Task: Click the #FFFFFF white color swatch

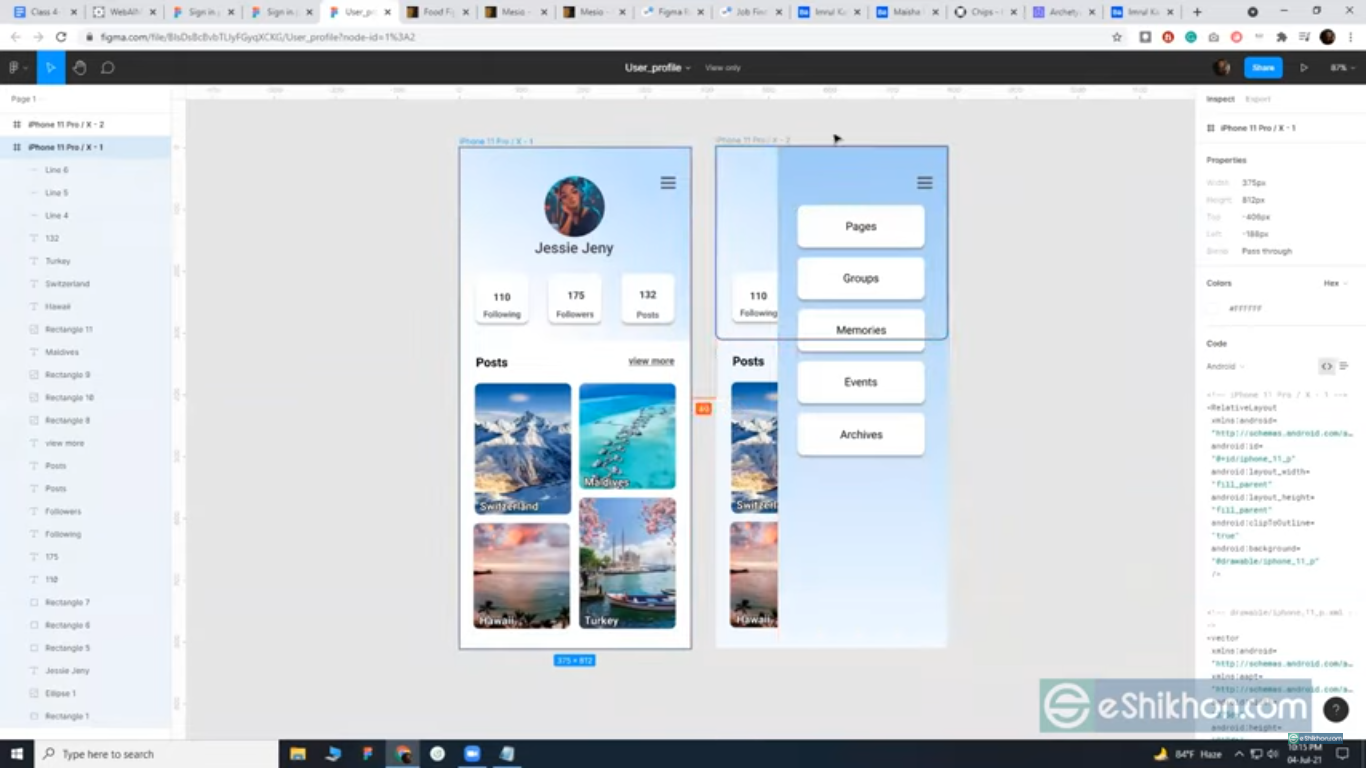Action: (1213, 309)
